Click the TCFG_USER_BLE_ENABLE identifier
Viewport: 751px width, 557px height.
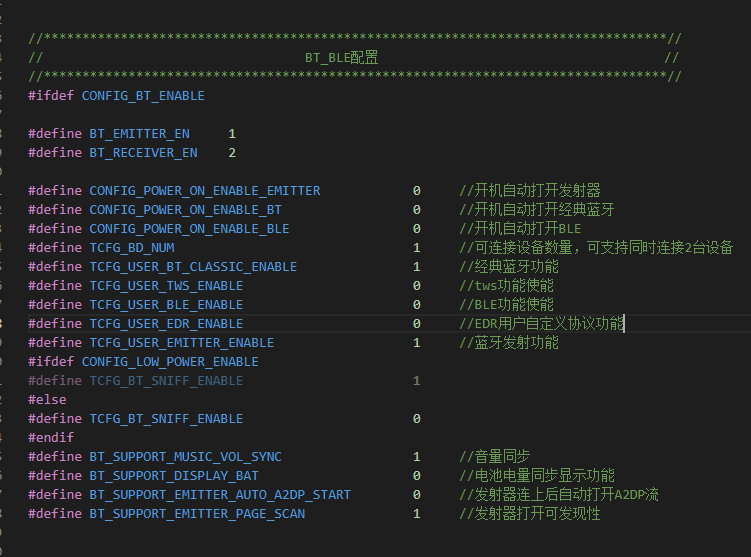click(166, 305)
